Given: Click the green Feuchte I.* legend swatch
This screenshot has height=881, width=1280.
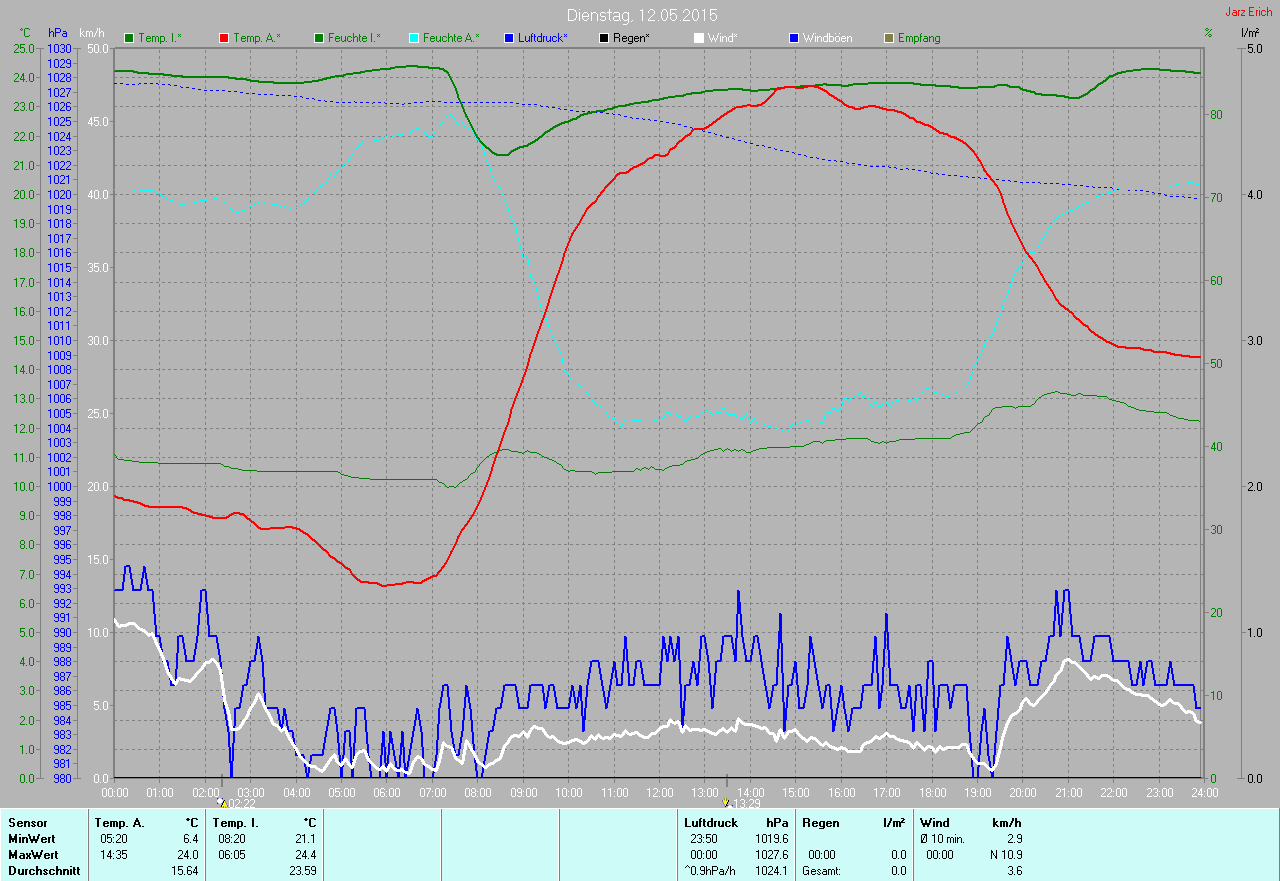Looking at the screenshot, I should [x=319, y=38].
